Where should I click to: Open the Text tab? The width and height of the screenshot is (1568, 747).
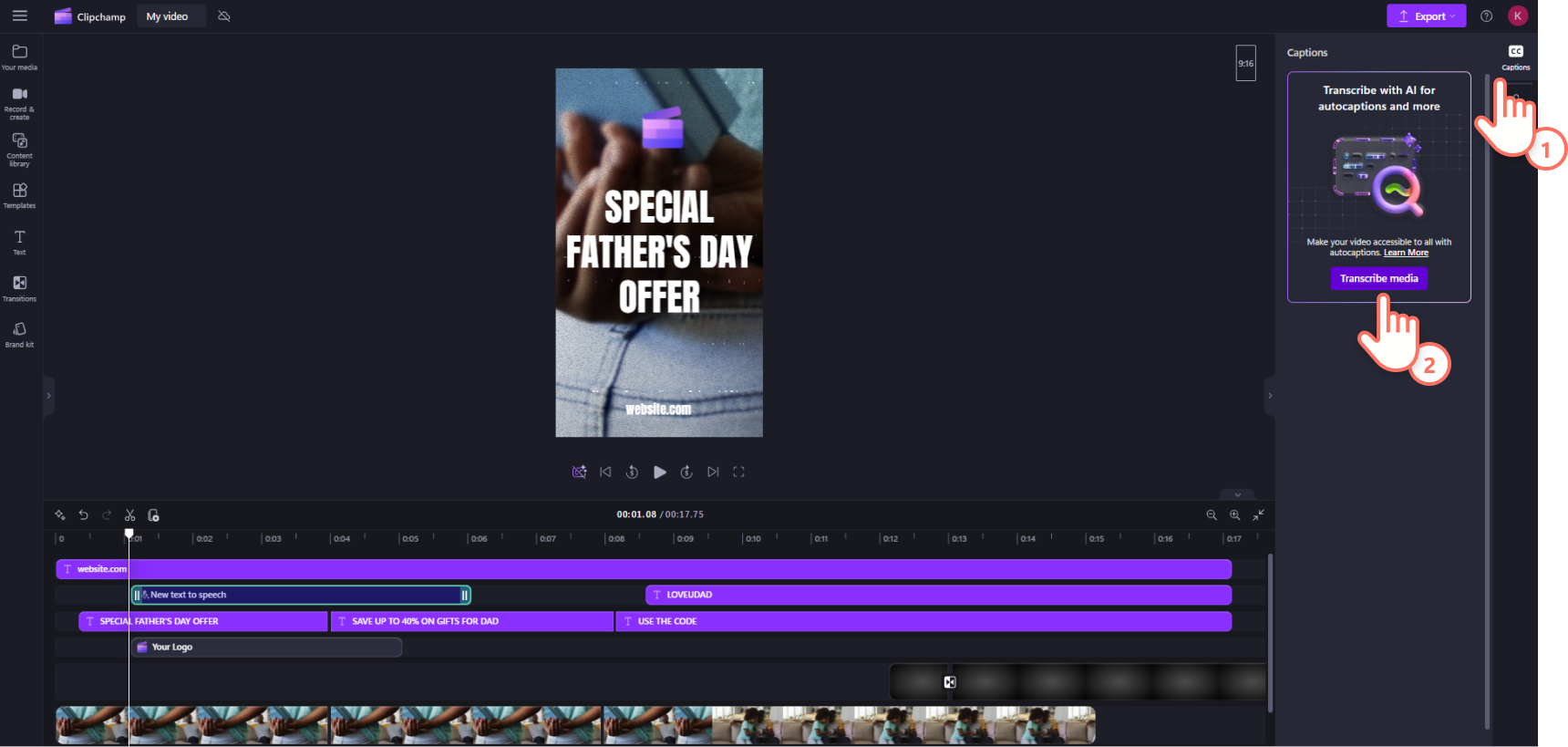[x=19, y=243]
